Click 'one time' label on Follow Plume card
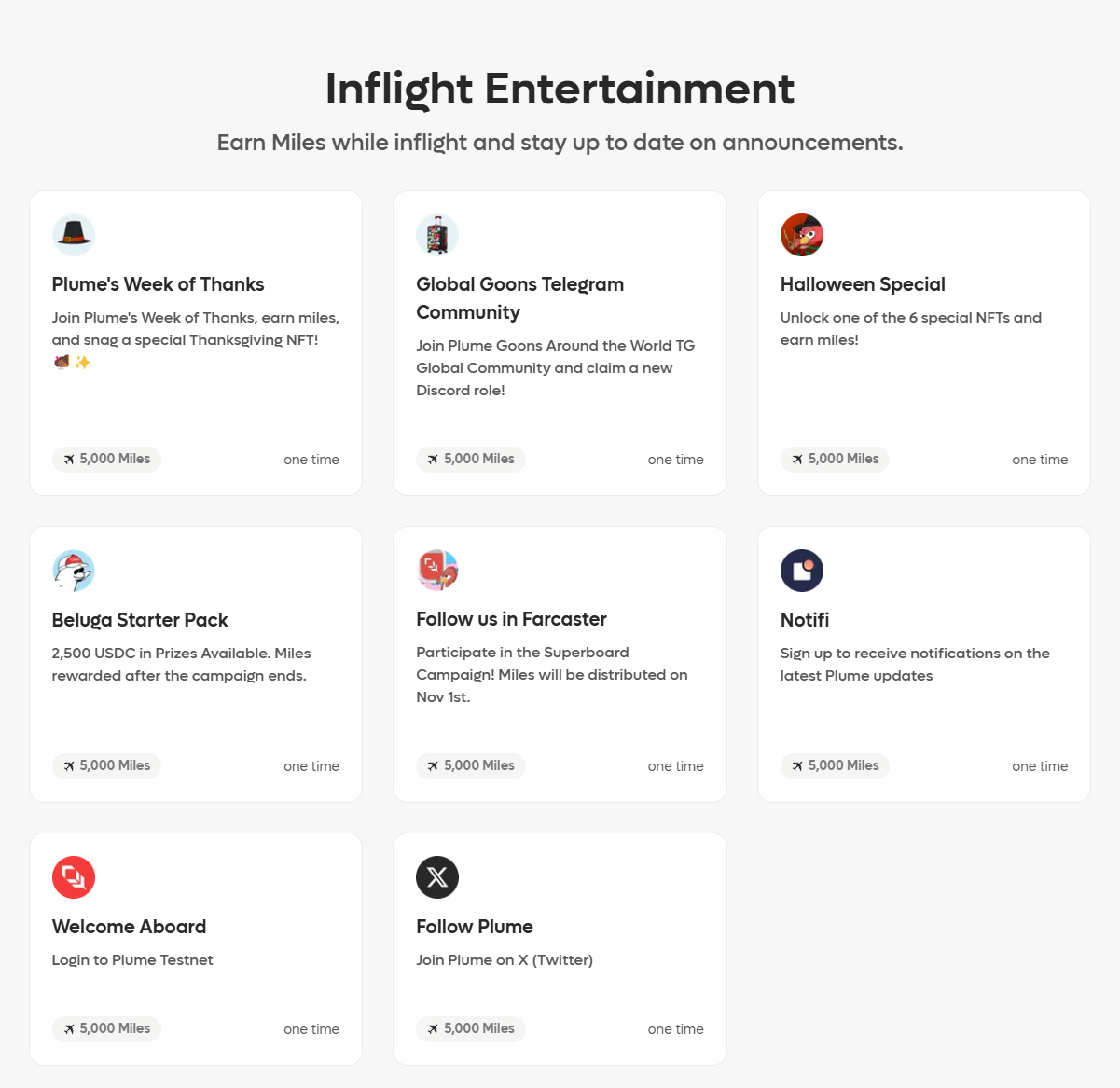This screenshot has width=1120, height=1088. click(676, 1029)
